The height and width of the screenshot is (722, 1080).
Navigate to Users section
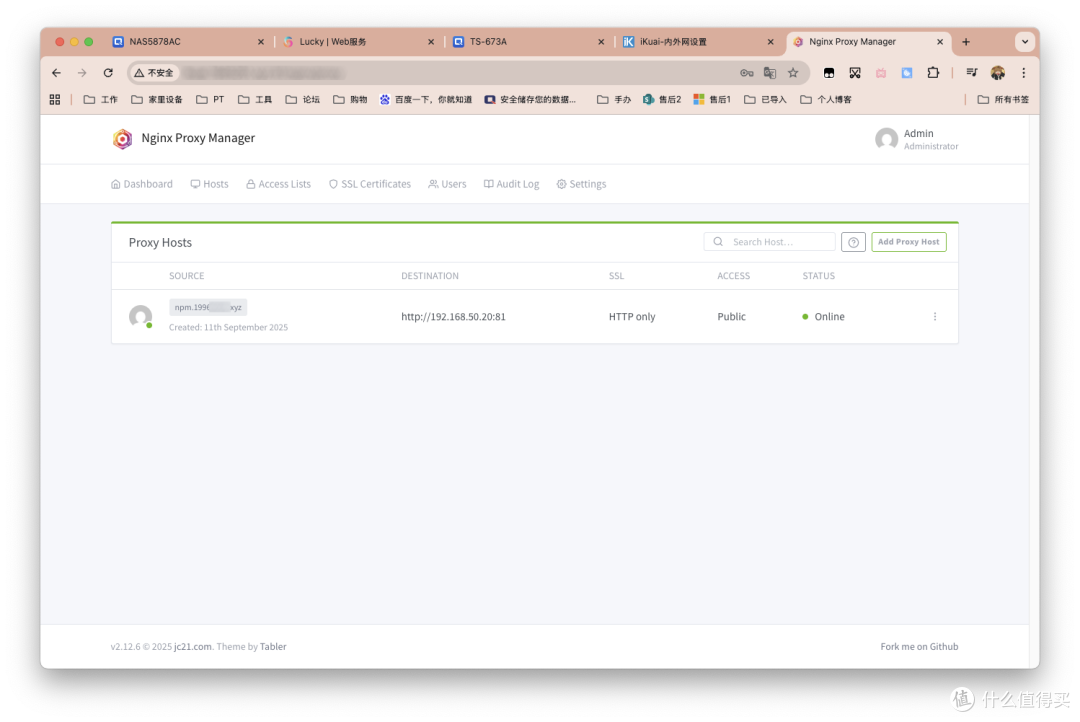pos(447,185)
